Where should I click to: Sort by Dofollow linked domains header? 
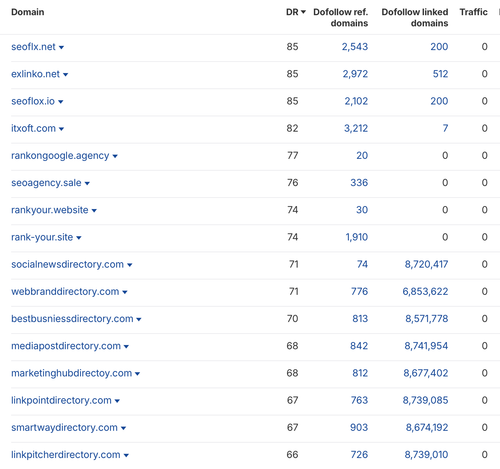(415, 17)
